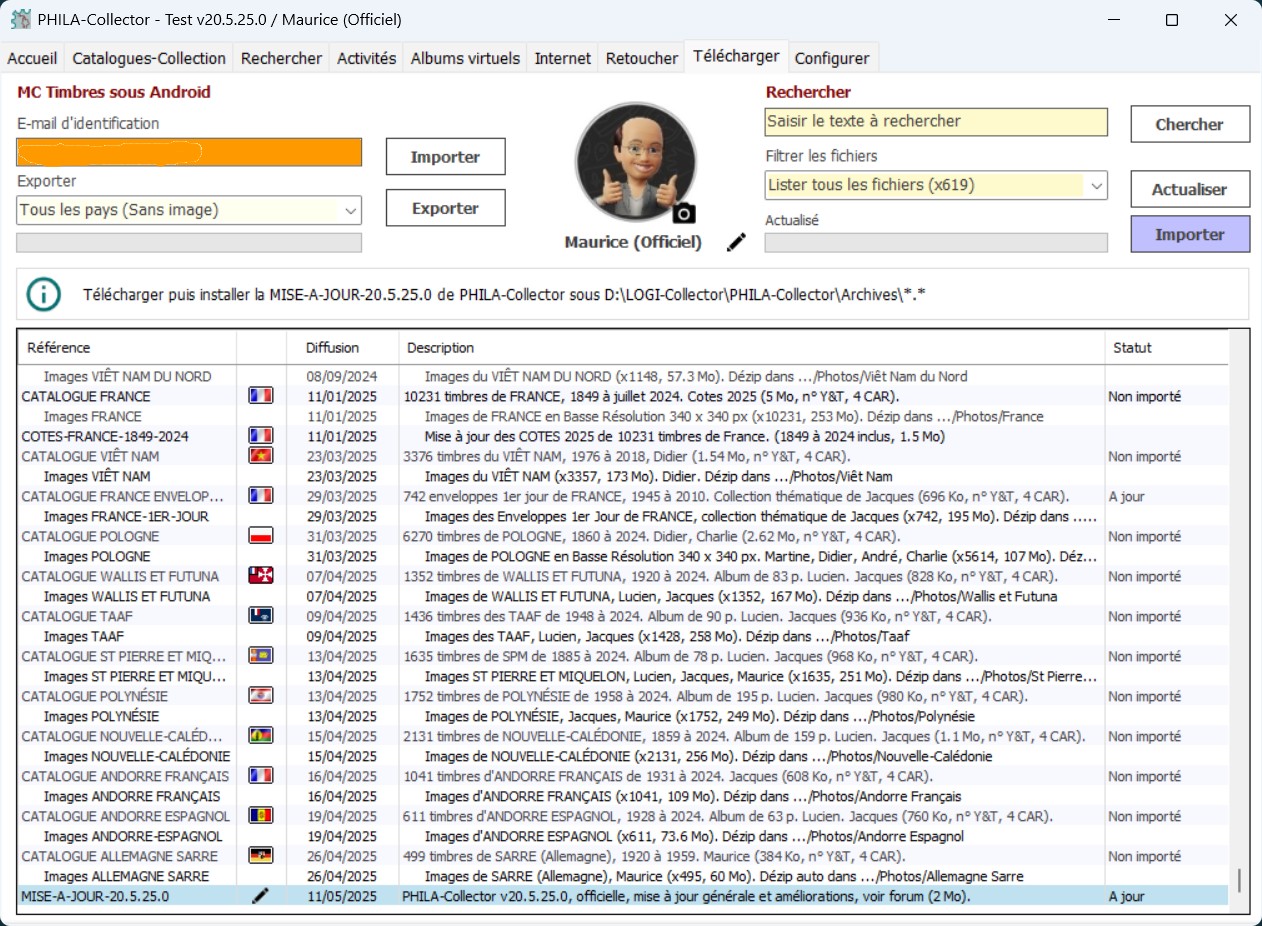
Task: Click the orange e-mail d'identification field
Action: click(189, 152)
